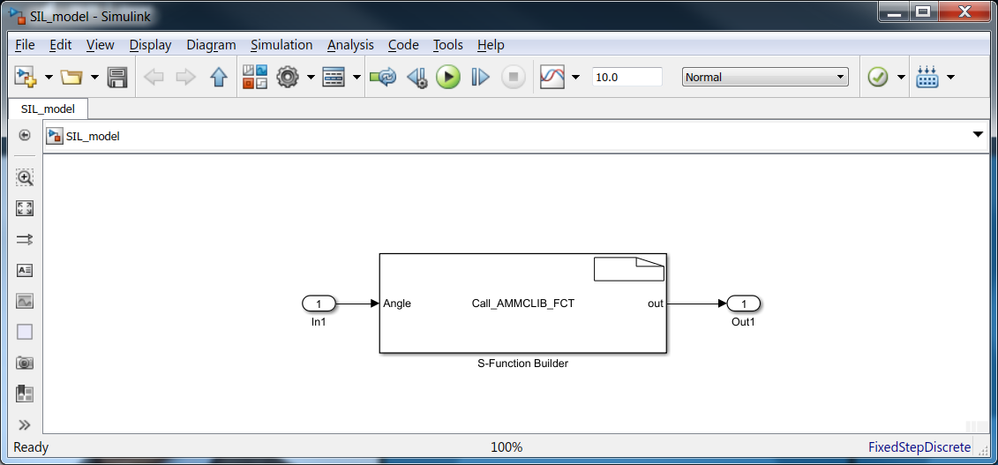Image resolution: width=998 pixels, height=465 pixels.
Task: Open the View menu
Action: click(x=100, y=45)
